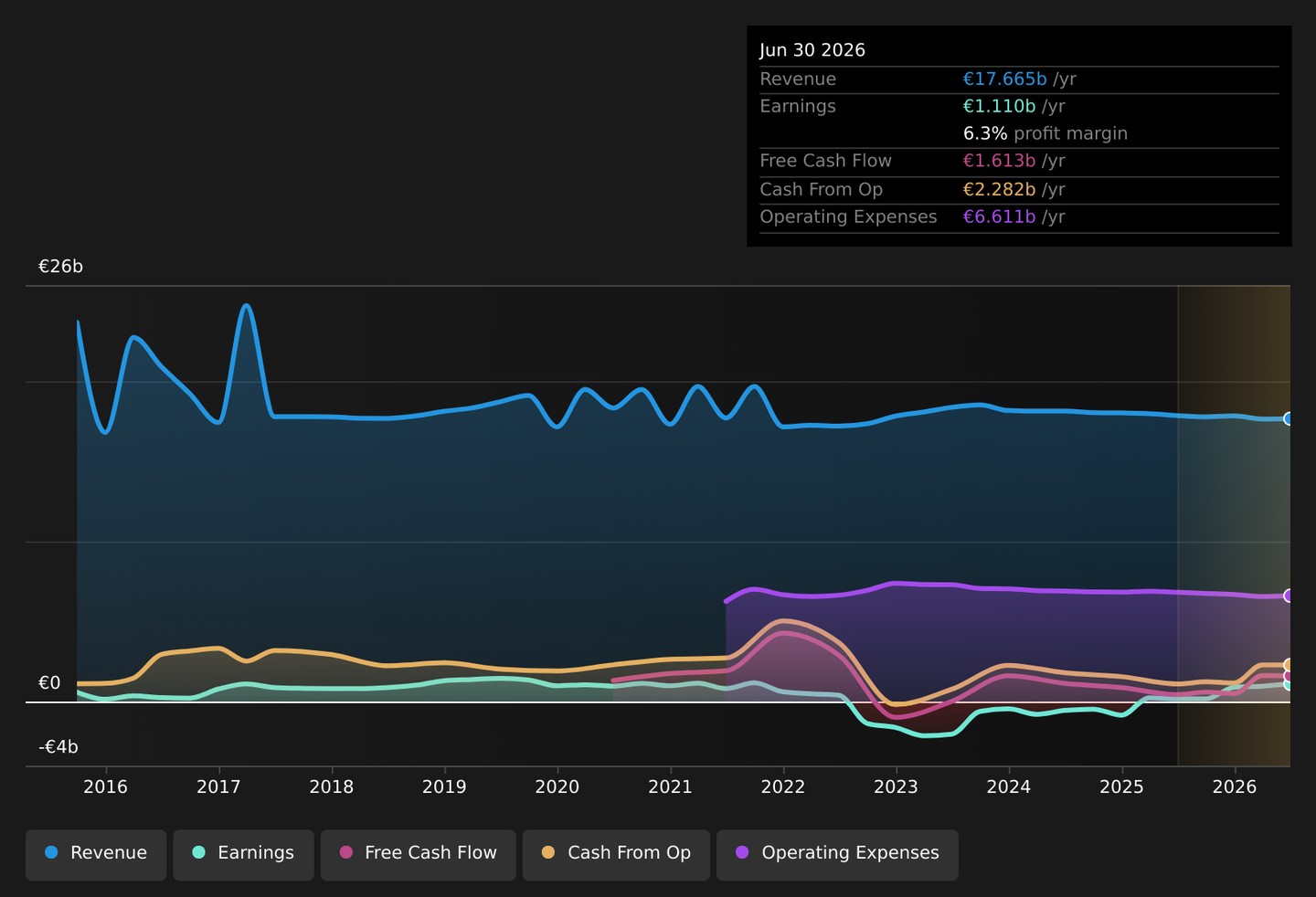Toggle the Earnings series in the legend
Image resolution: width=1316 pixels, height=897 pixels.
pos(243,855)
